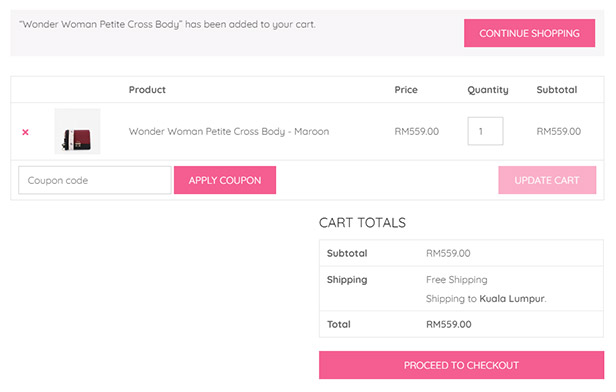Click the added-to-cart notification message
Viewport: 616px width, 392px height.
pyautogui.click(x=167, y=24)
